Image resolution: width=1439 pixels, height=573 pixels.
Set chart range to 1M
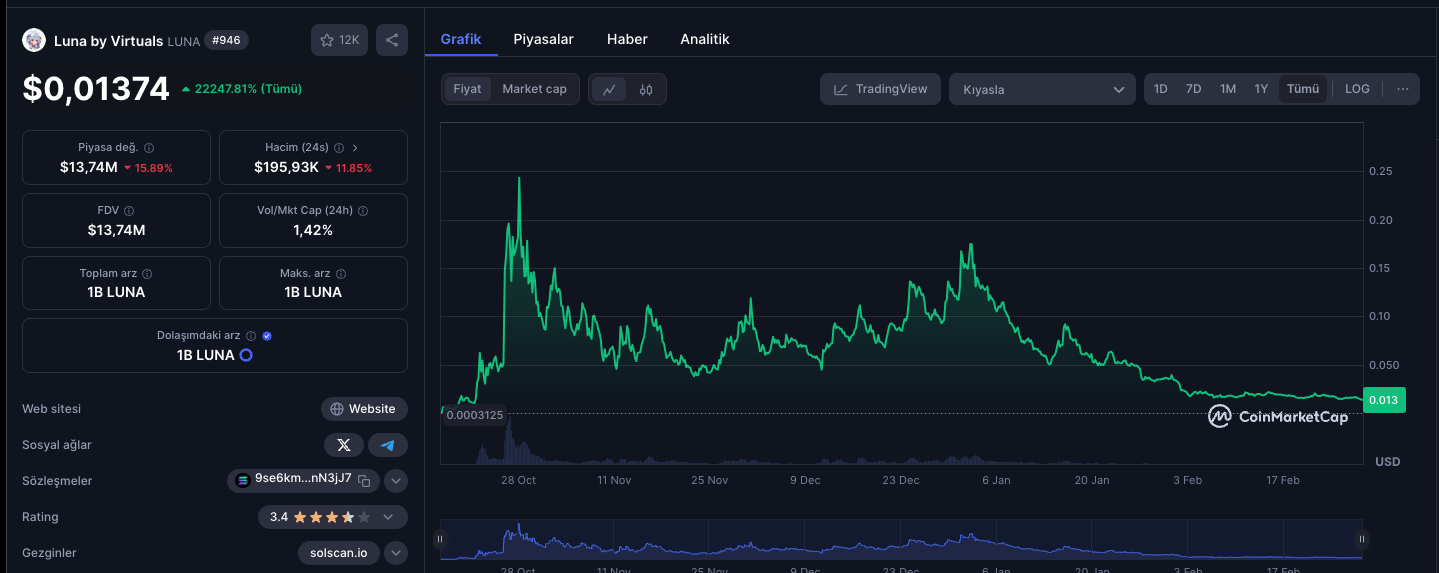[1228, 89]
